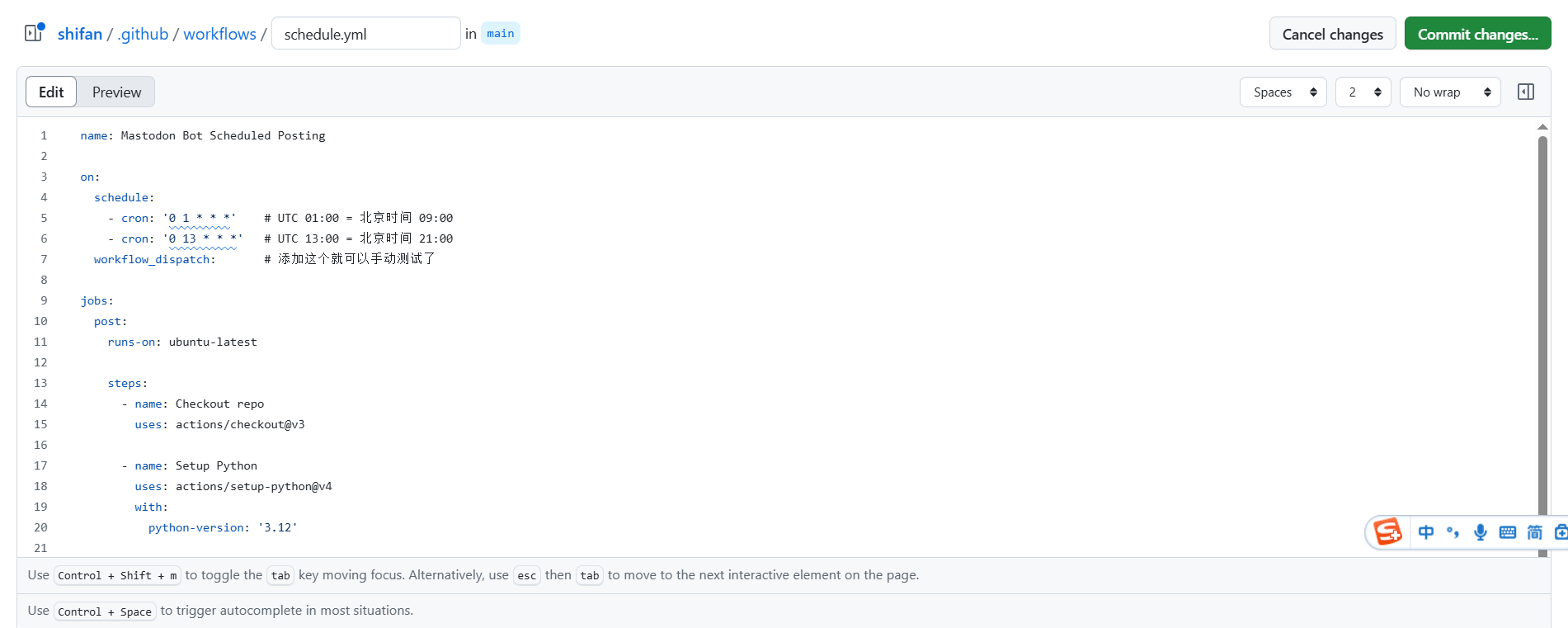Click the 'post:' job key on line 10
Viewport: 1568px width, 628px height.
tap(111, 321)
